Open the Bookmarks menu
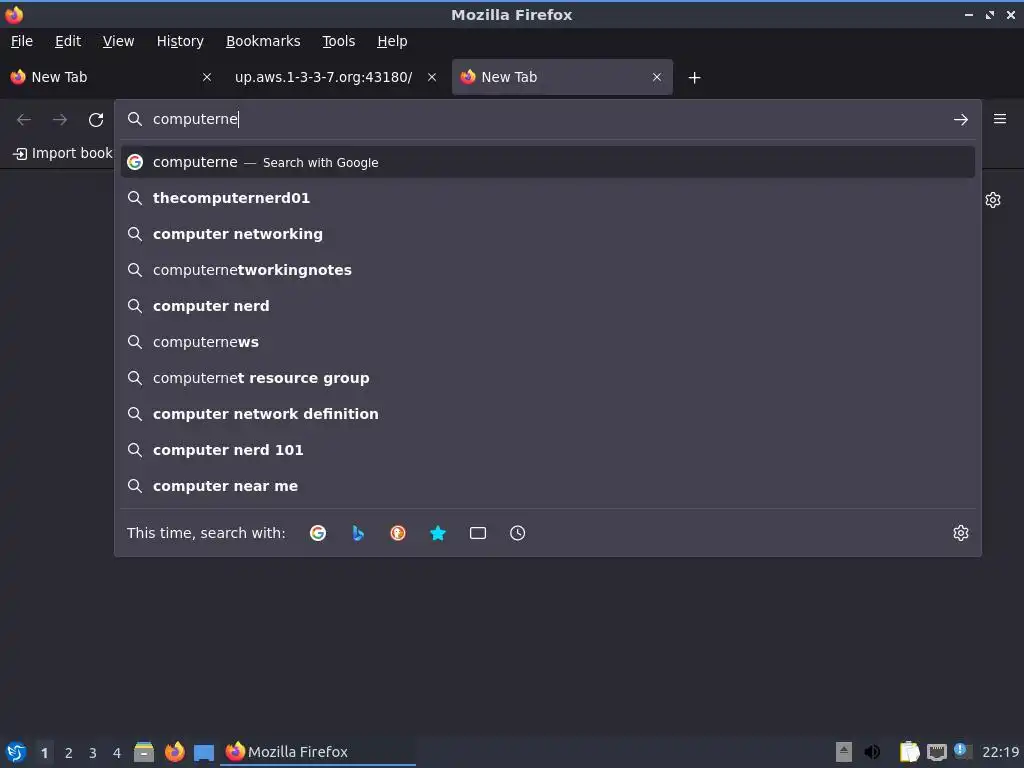The image size is (1024, 768). tap(263, 41)
